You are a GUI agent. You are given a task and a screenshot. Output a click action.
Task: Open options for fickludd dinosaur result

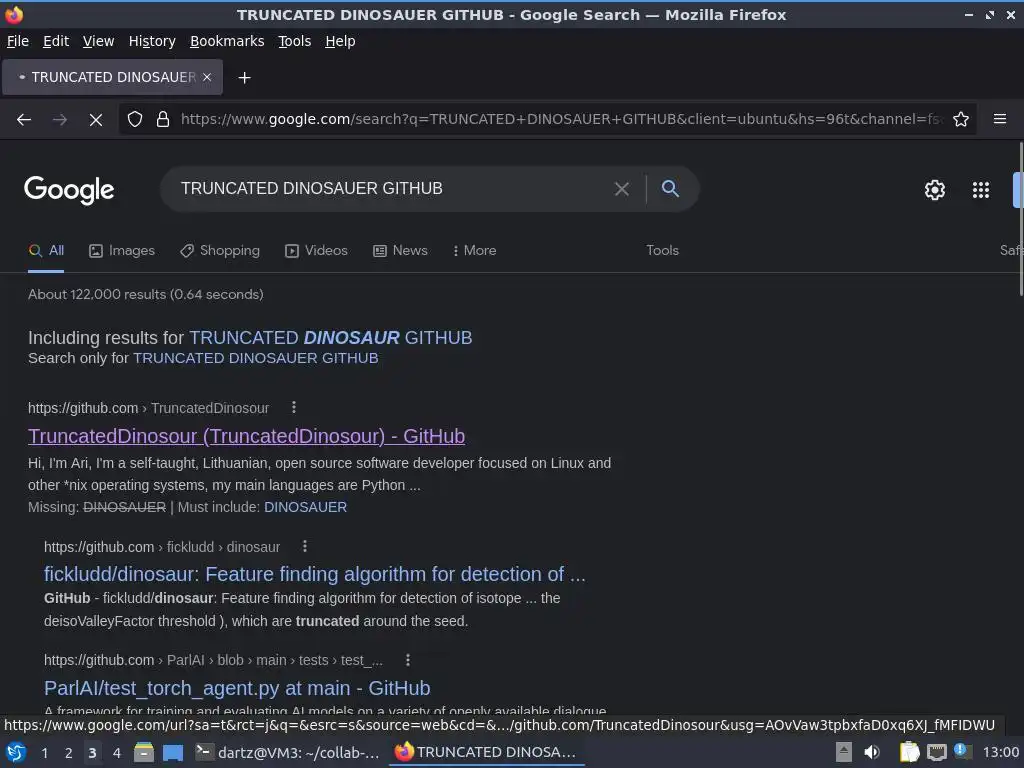[x=305, y=546]
